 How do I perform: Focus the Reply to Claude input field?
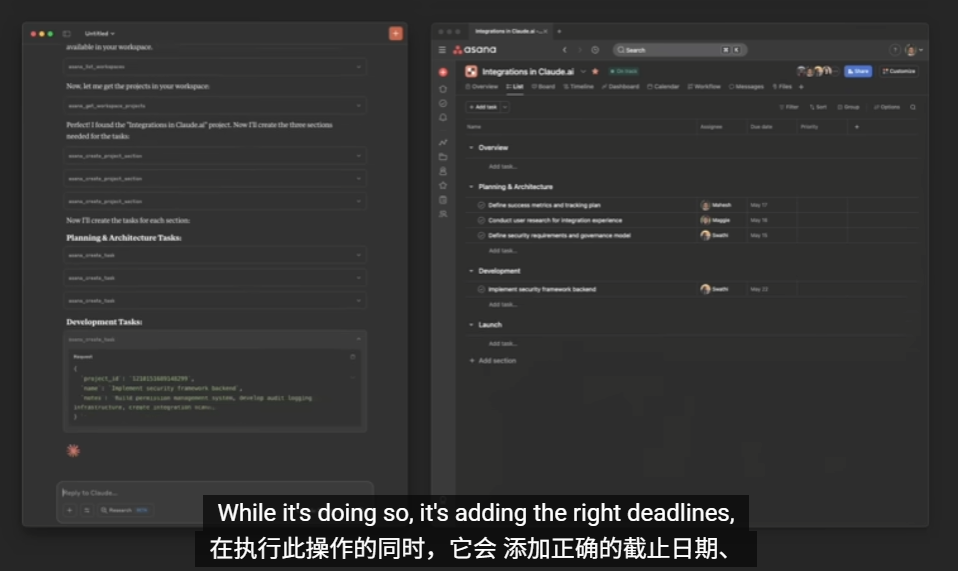click(x=214, y=493)
